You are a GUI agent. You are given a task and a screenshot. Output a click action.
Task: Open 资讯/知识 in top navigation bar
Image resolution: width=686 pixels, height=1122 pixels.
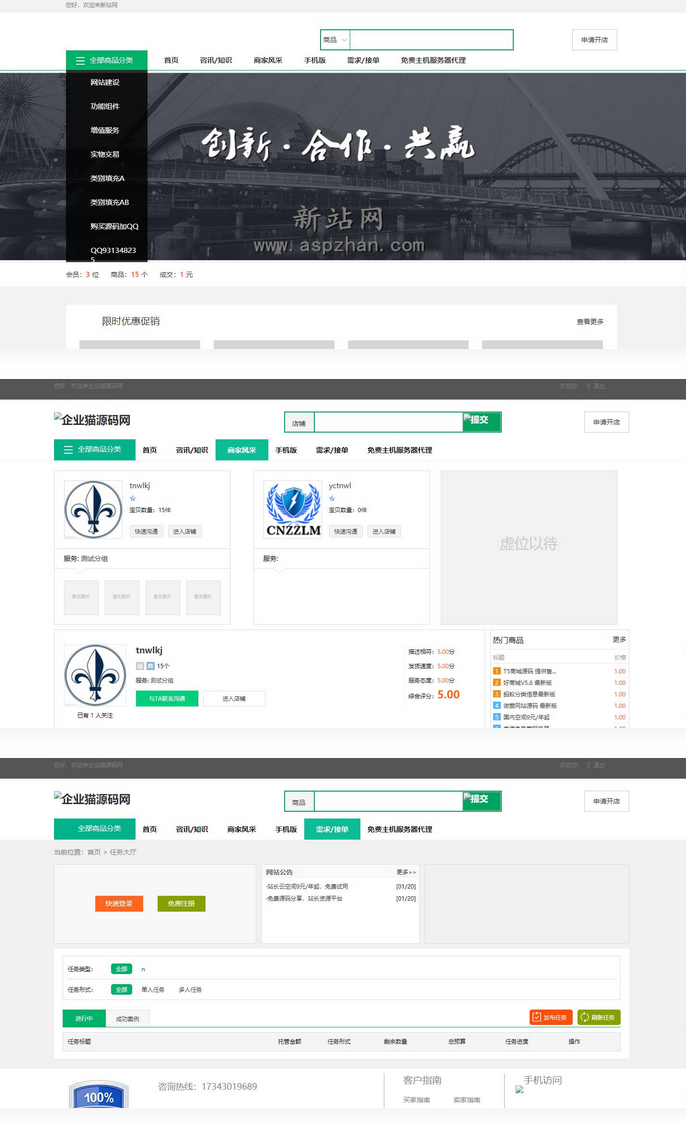216,61
